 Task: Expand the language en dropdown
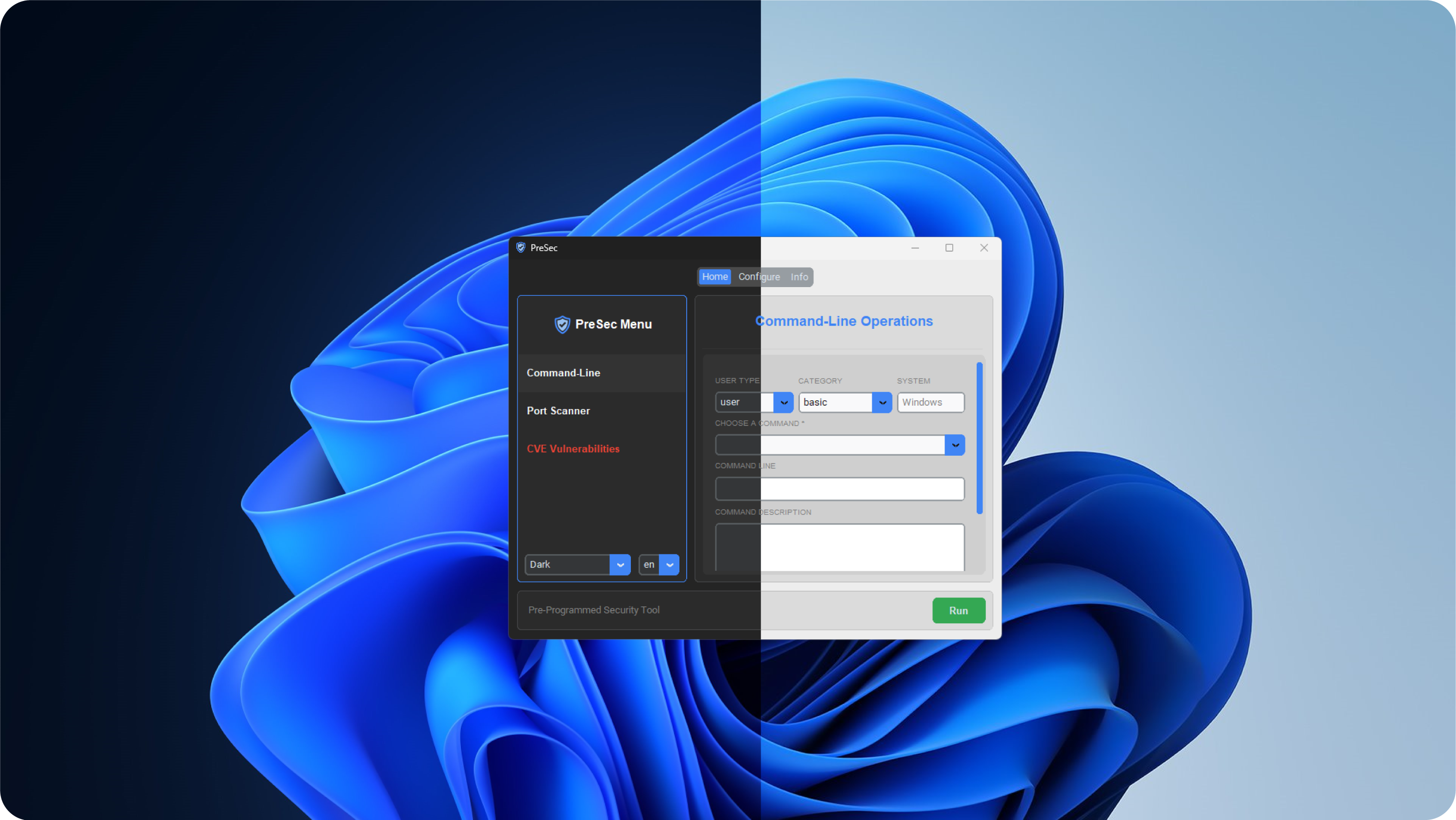[x=669, y=564]
